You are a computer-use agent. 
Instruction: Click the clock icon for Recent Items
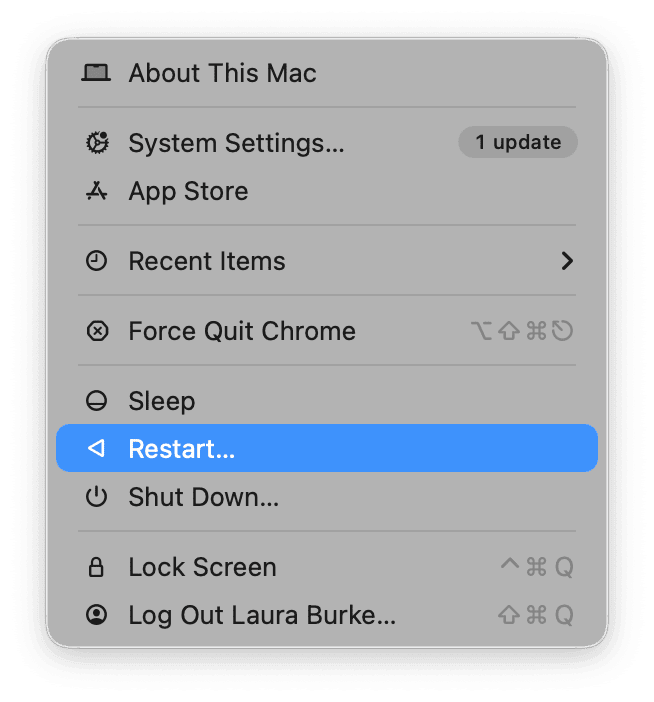coord(97,261)
